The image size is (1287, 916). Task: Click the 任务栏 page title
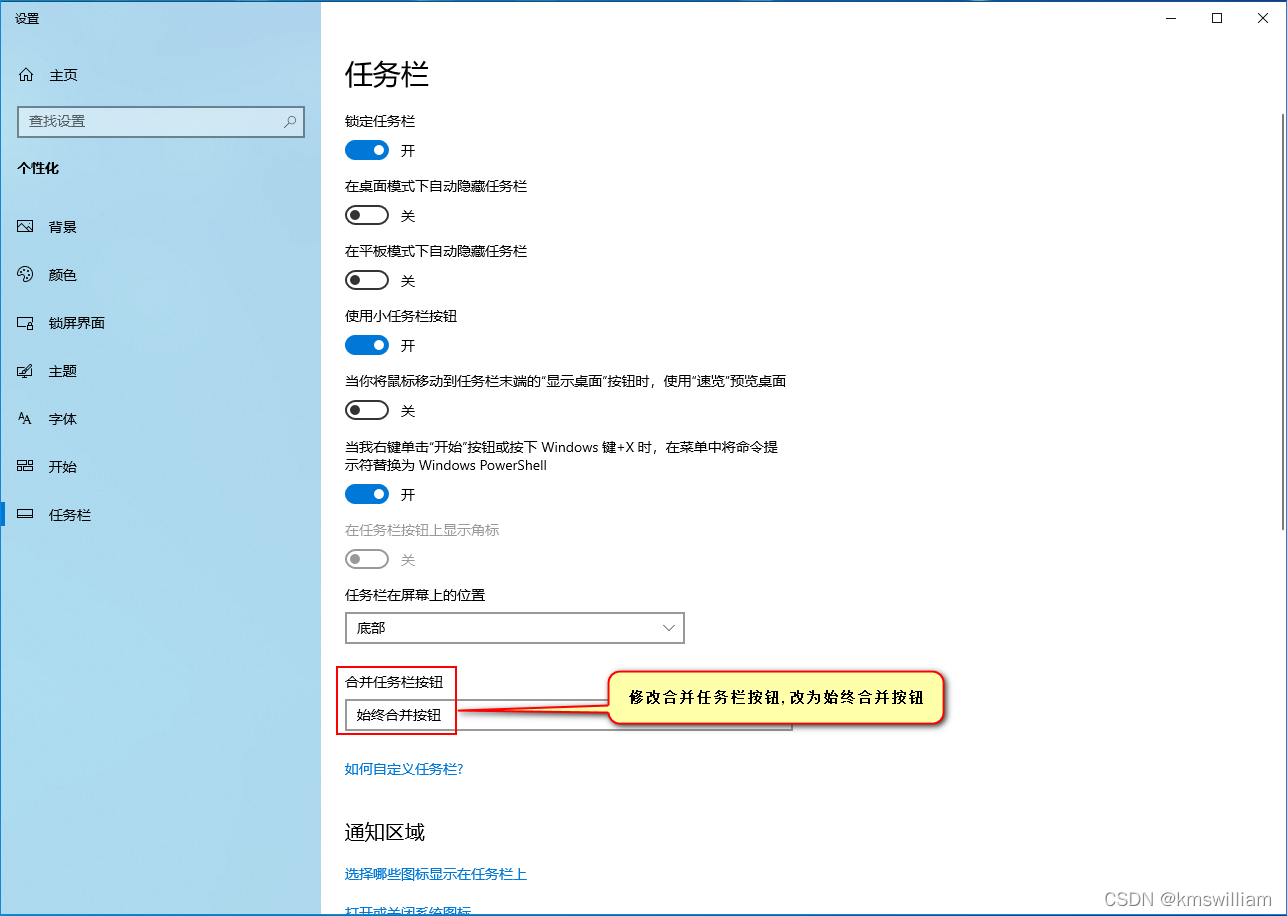click(x=387, y=75)
